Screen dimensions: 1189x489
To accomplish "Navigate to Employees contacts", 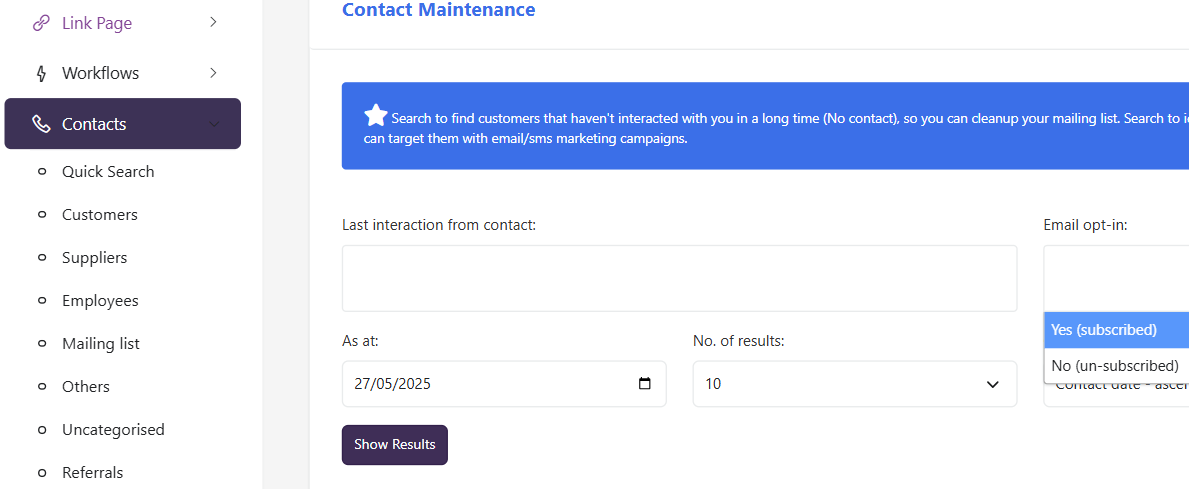I will pos(100,300).
